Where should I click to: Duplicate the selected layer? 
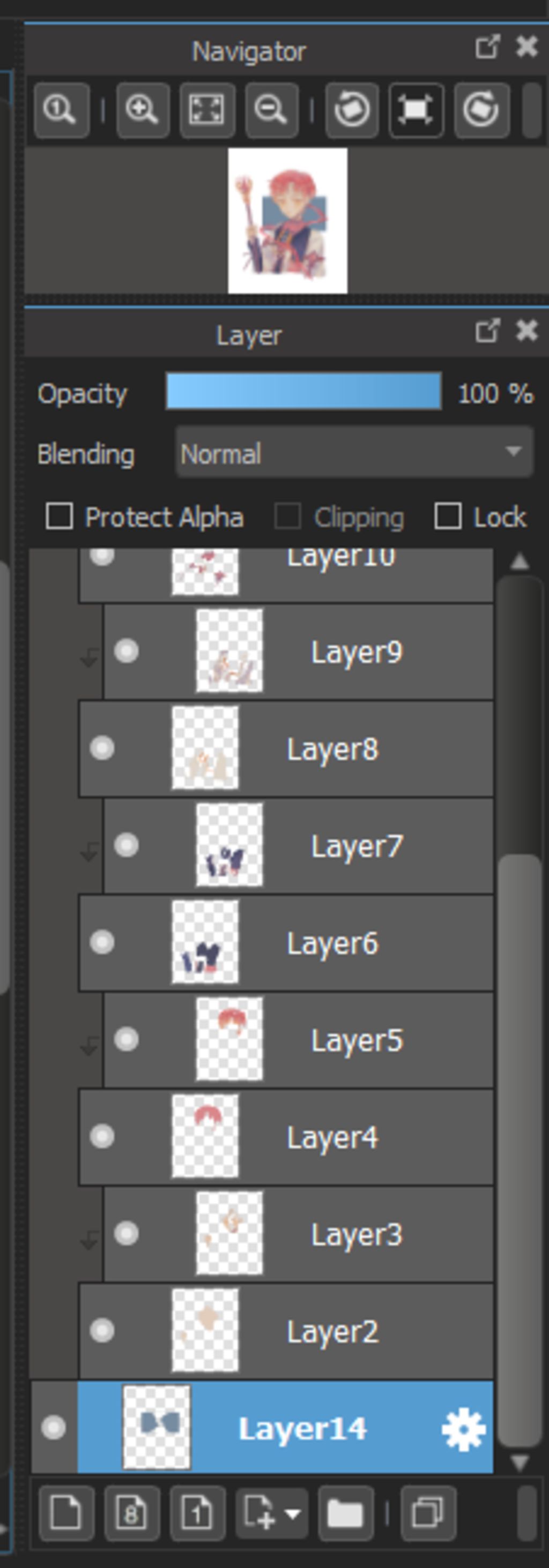pyautogui.click(x=428, y=1514)
